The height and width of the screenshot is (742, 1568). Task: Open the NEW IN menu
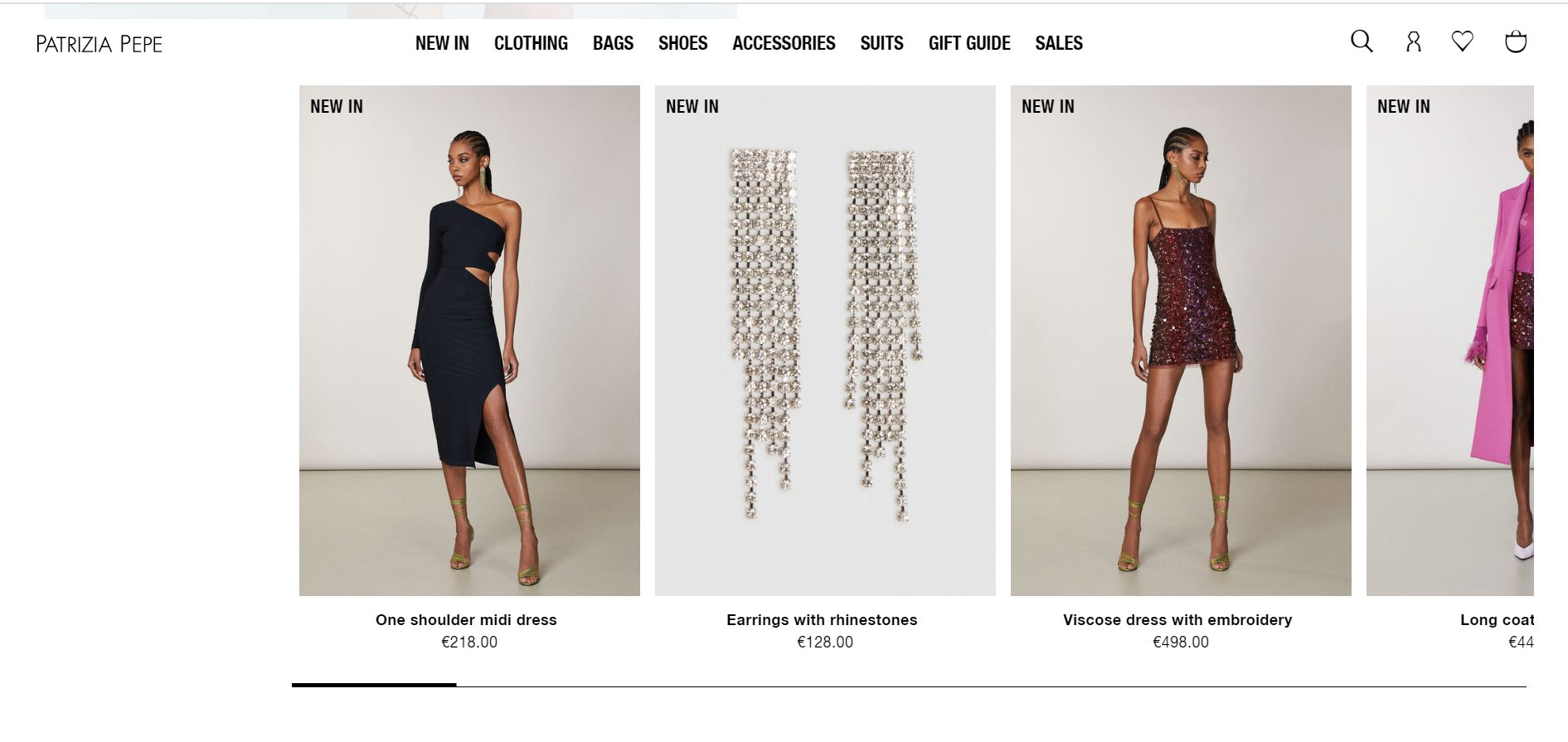pos(442,43)
